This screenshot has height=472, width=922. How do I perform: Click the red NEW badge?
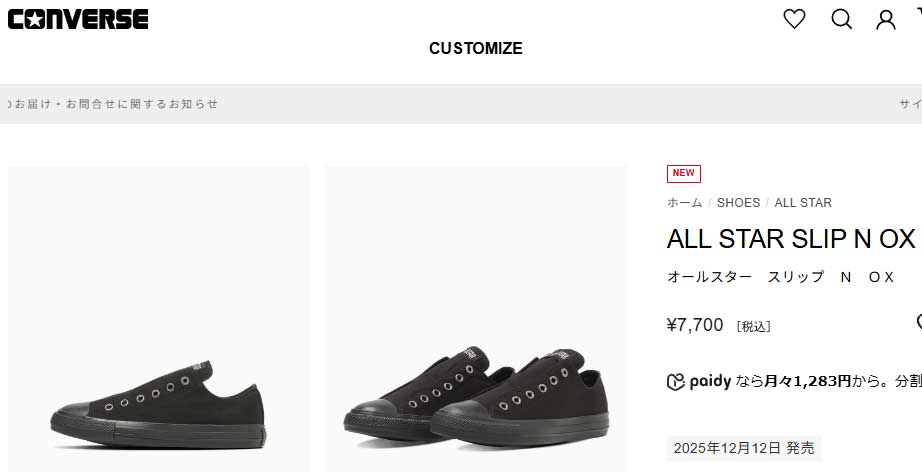point(683,173)
